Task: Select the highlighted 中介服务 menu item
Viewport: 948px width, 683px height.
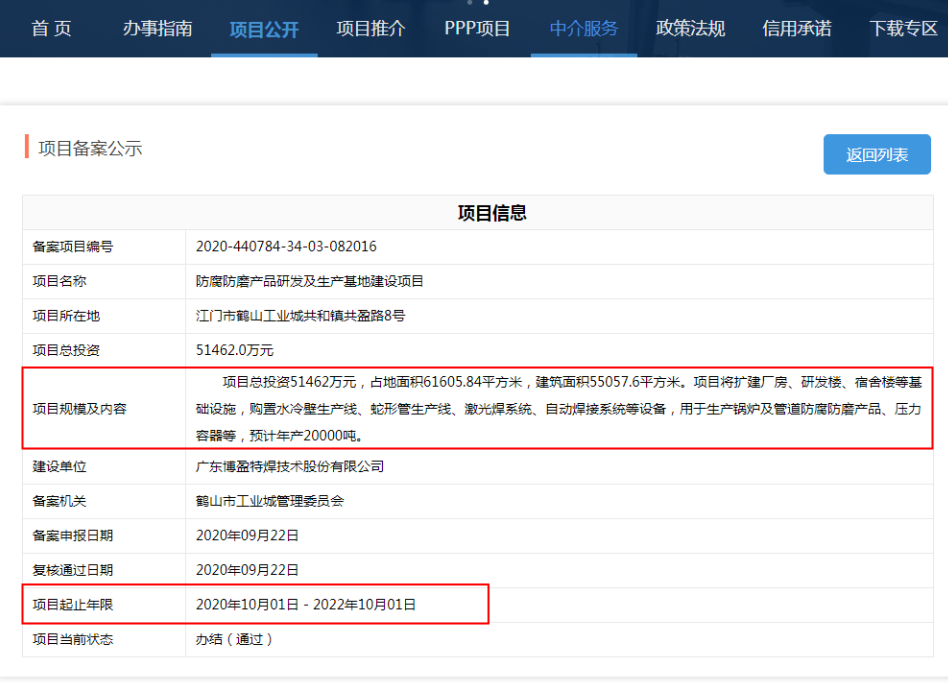Action: click(x=583, y=29)
